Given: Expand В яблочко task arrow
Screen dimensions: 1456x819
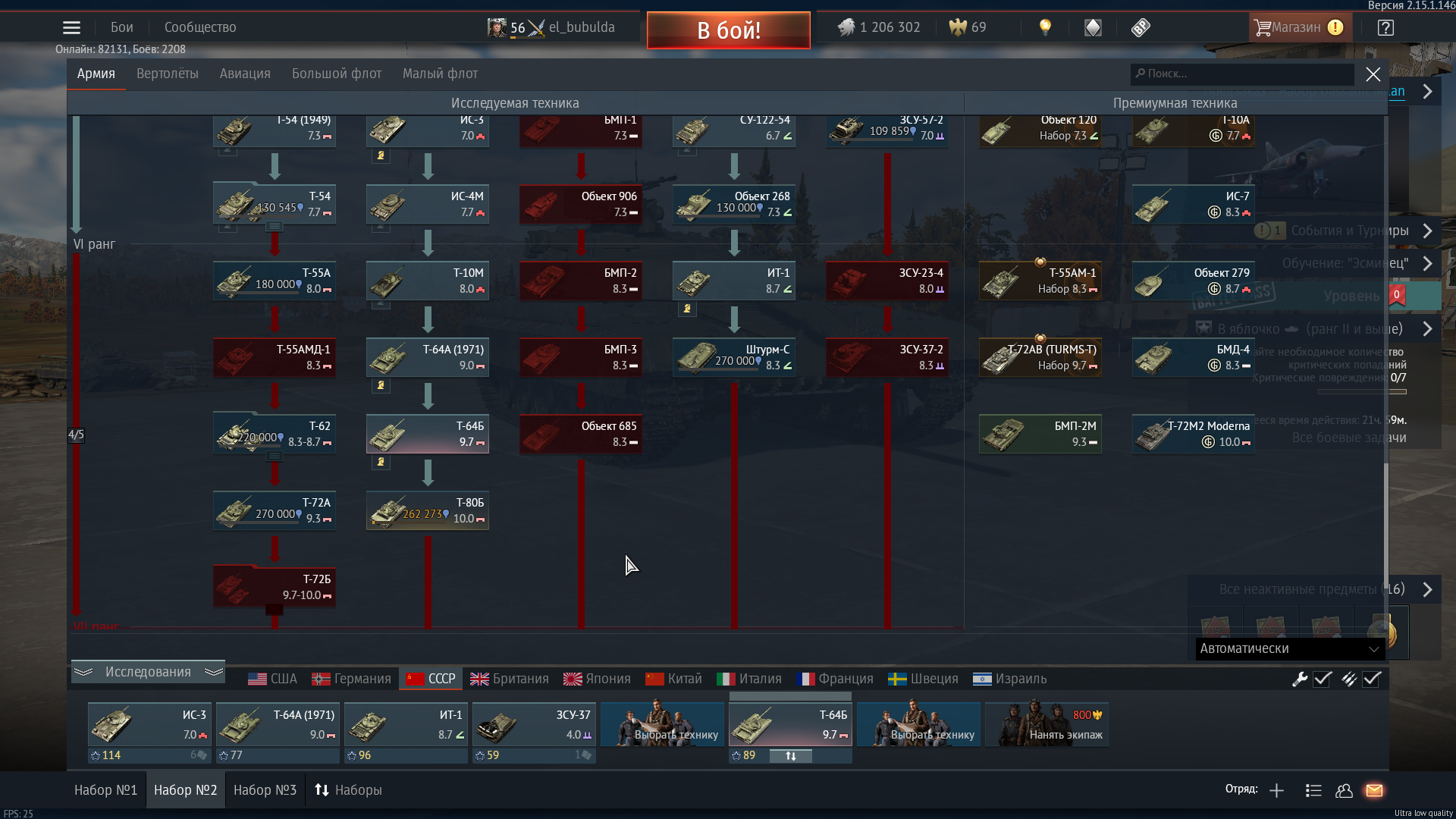Looking at the screenshot, I should click(1427, 329).
